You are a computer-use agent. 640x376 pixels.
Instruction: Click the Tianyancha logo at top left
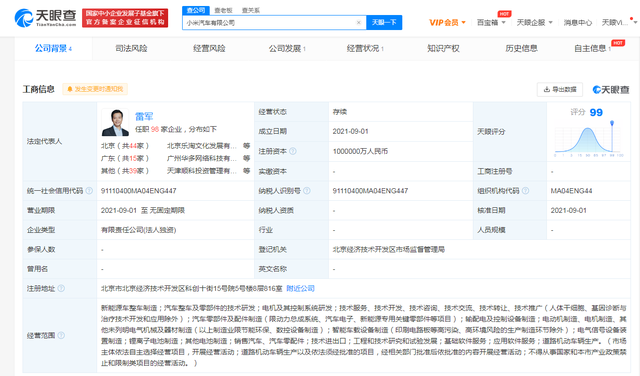pos(45,18)
